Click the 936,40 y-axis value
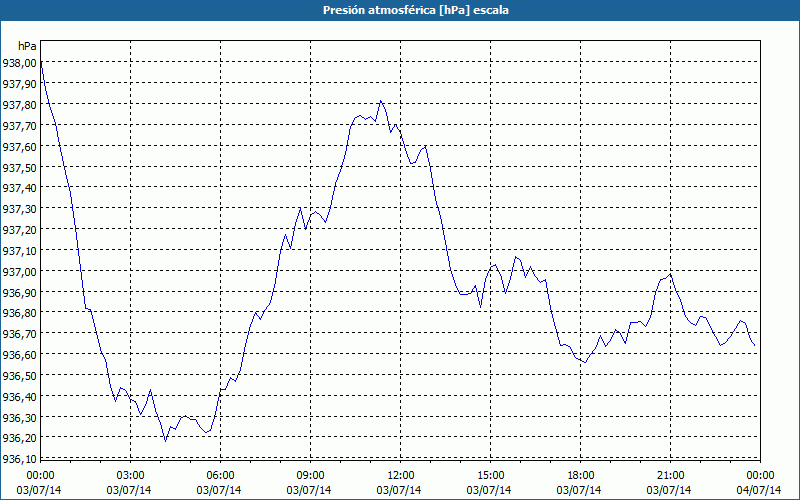This screenshot has width=800, height=500. coord(19,396)
